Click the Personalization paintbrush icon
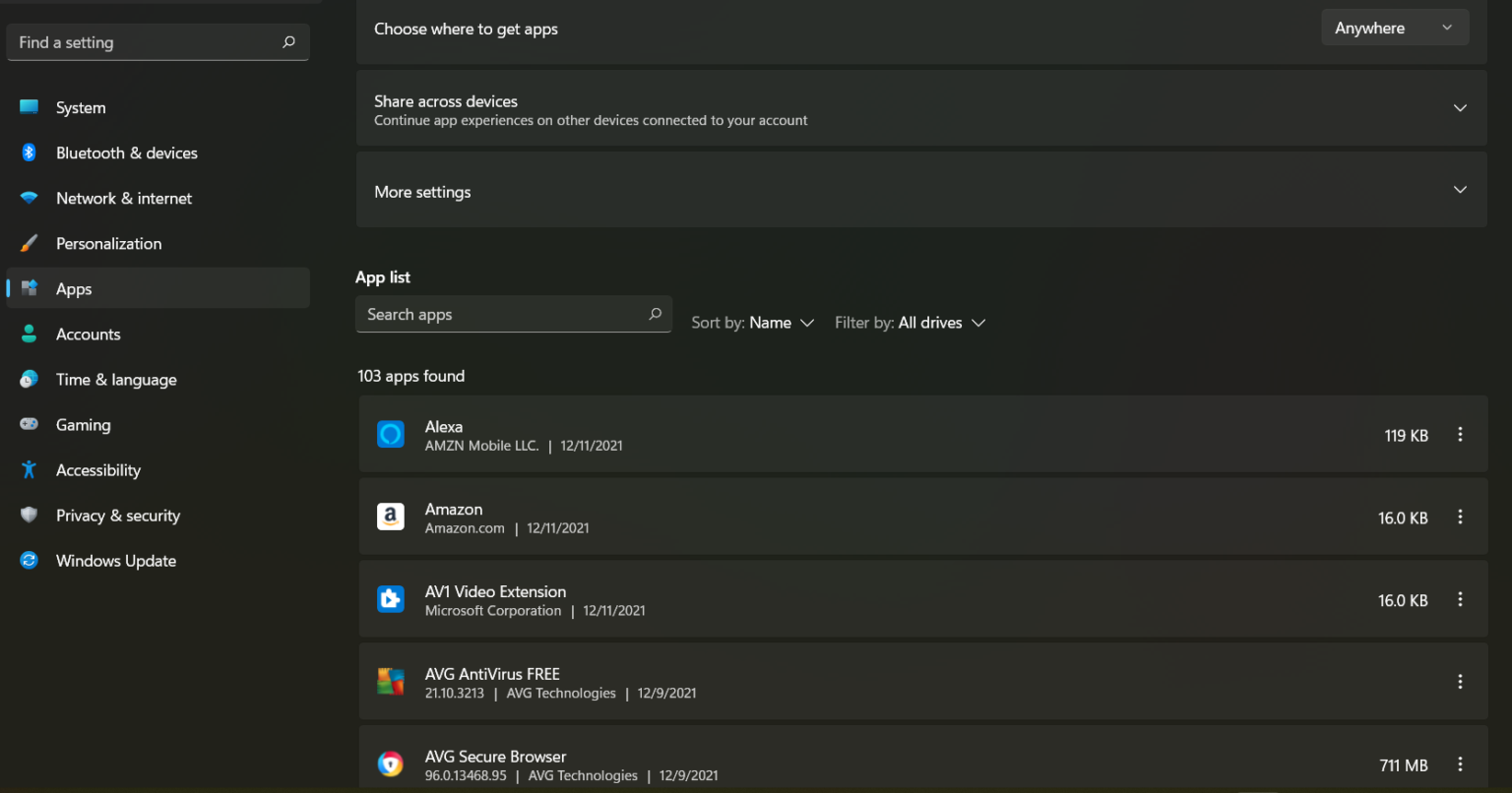The width and height of the screenshot is (1512, 793). point(30,243)
